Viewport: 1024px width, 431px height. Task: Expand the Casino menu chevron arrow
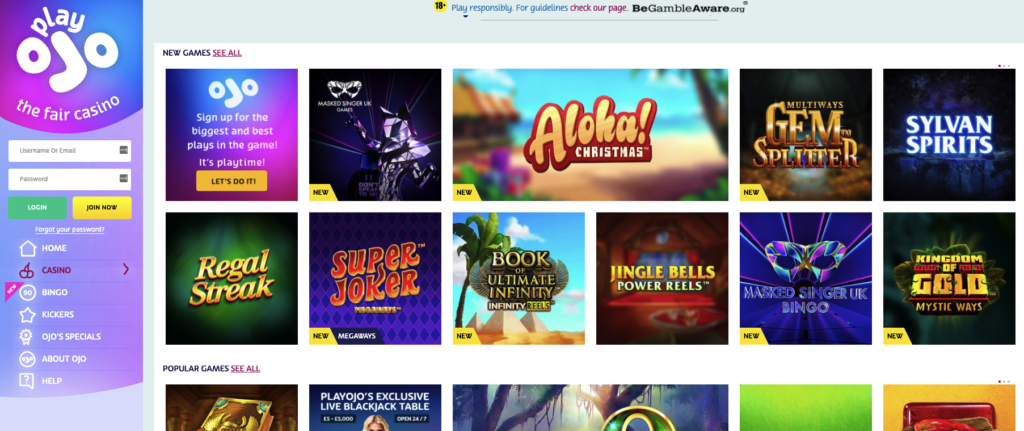click(x=126, y=270)
